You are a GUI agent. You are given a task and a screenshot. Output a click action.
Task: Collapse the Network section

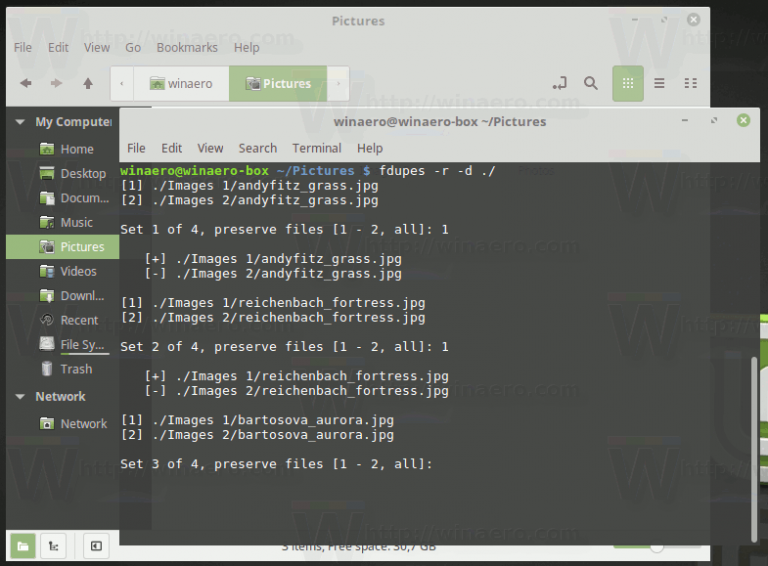click(x=20, y=396)
